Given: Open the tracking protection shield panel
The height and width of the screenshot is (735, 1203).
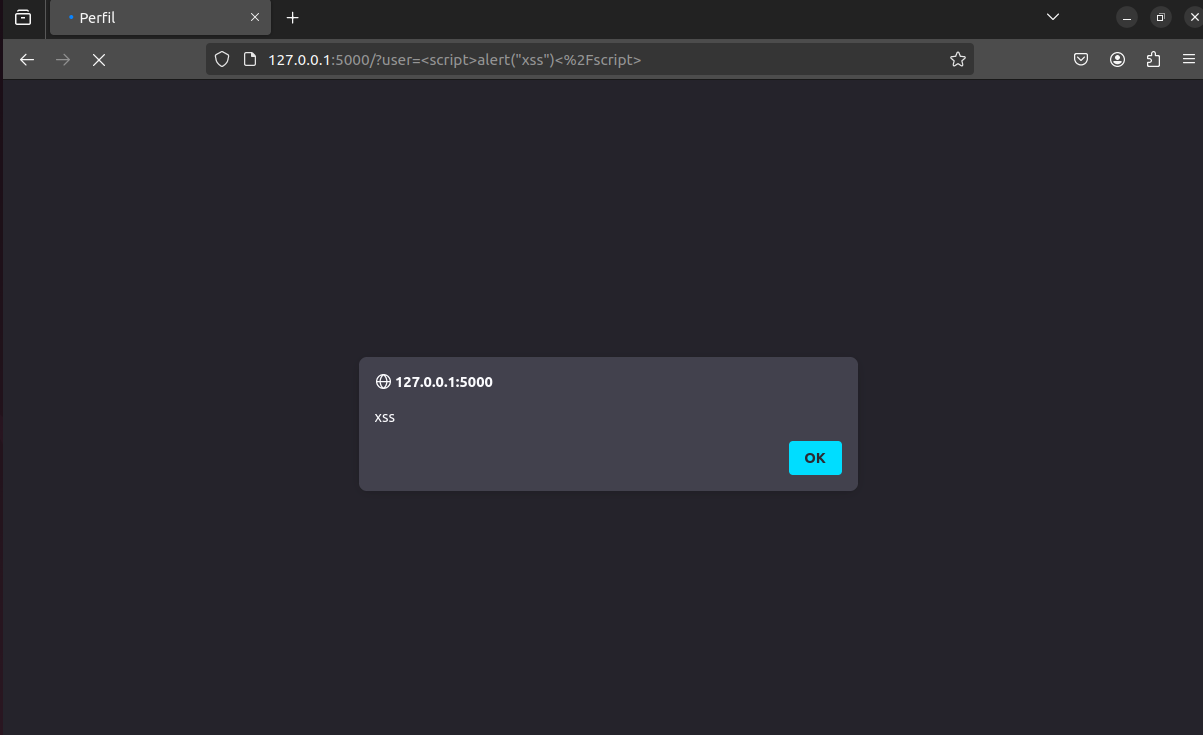Looking at the screenshot, I should (x=222, y=59).
